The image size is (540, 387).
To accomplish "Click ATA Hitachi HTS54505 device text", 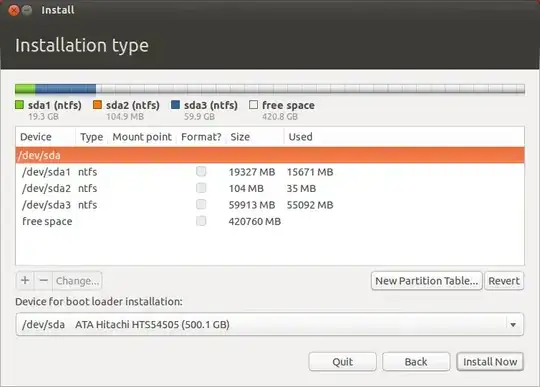I will click(x=152, y=324).
